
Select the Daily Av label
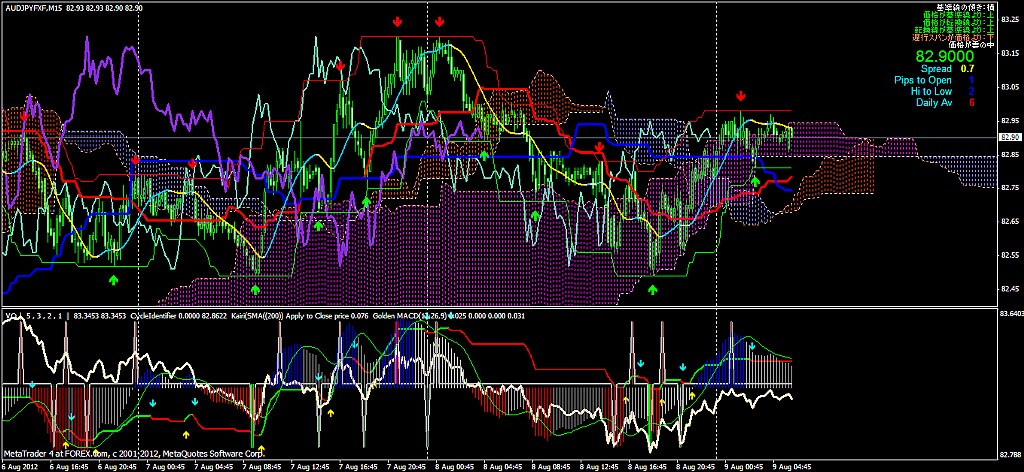931,102
